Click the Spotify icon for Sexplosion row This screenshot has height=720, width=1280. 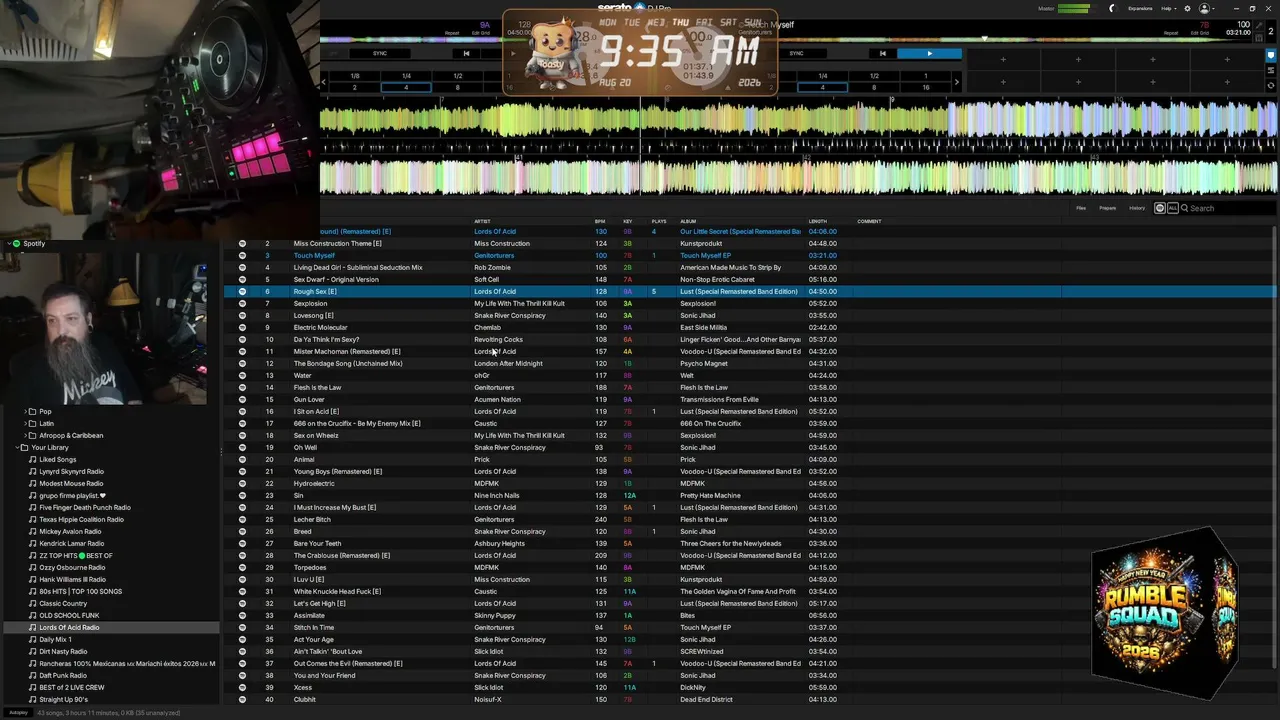[242, 303]
